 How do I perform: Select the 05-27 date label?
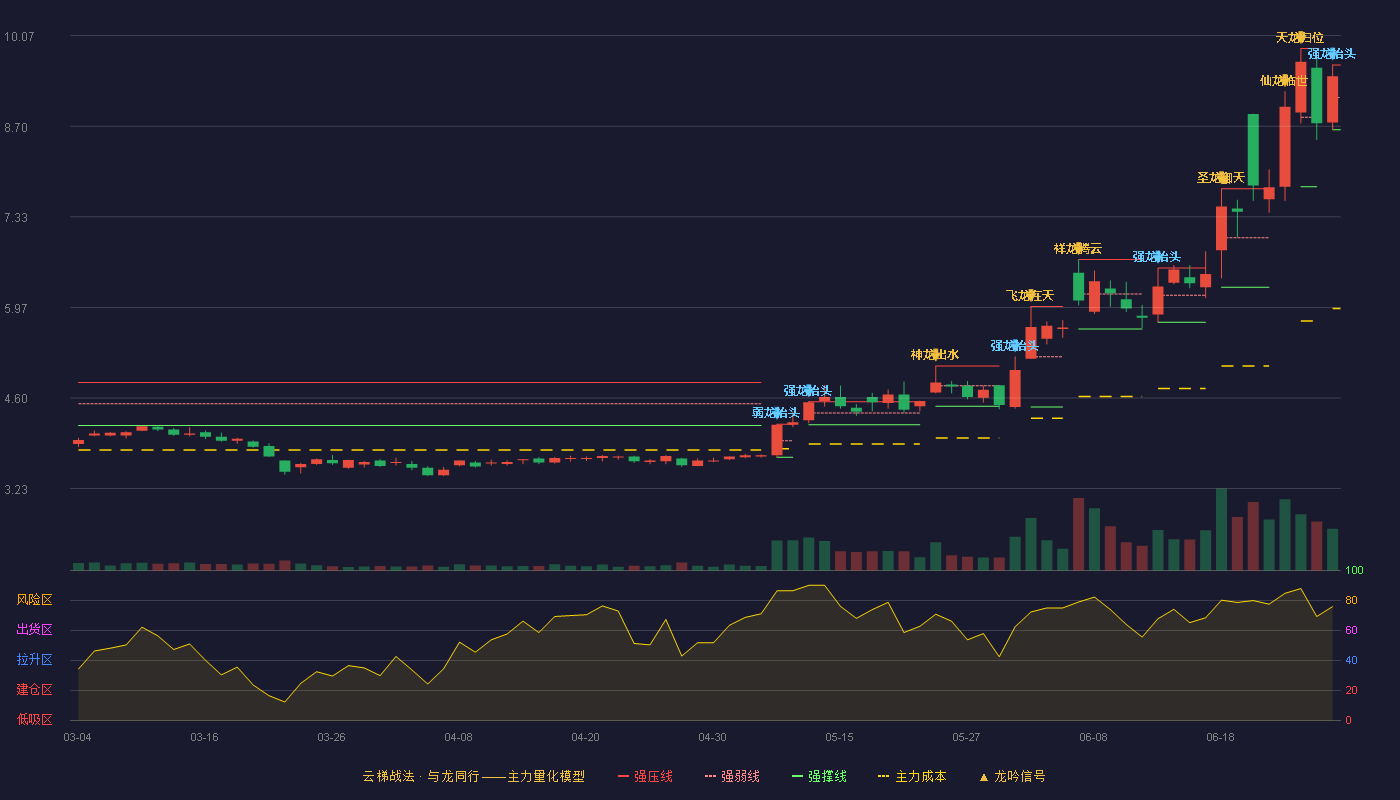pyautogui.click(x=966, y=737)
